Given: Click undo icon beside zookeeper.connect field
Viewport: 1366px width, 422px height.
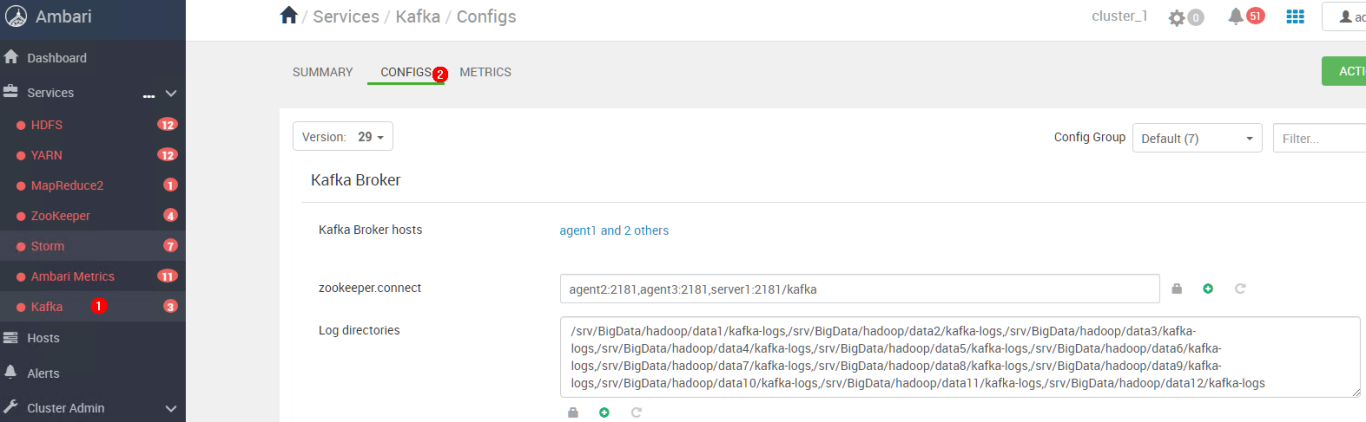Looking at the screenshot, I should (1240, 289).
